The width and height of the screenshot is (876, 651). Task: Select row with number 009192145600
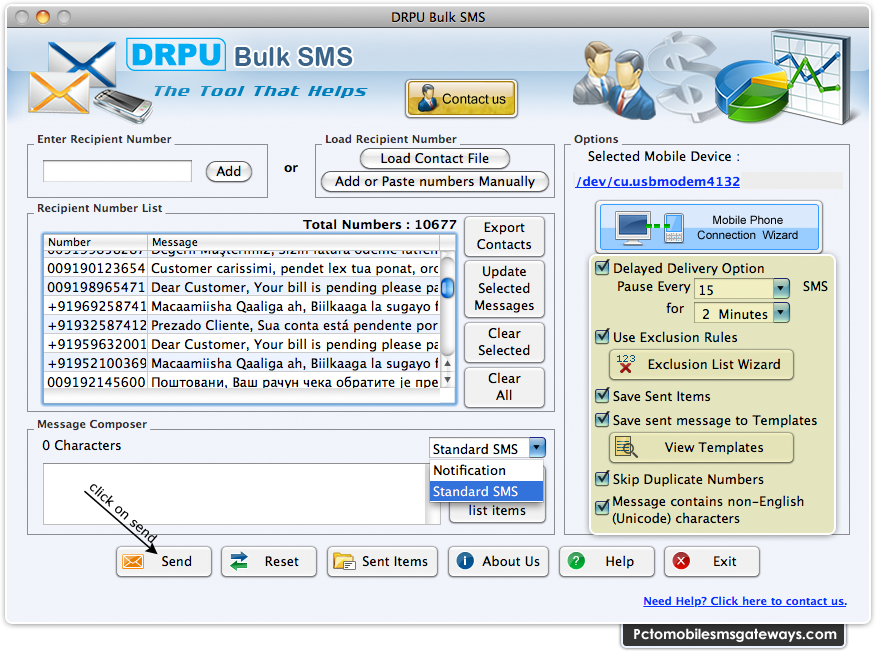point(241,382)
